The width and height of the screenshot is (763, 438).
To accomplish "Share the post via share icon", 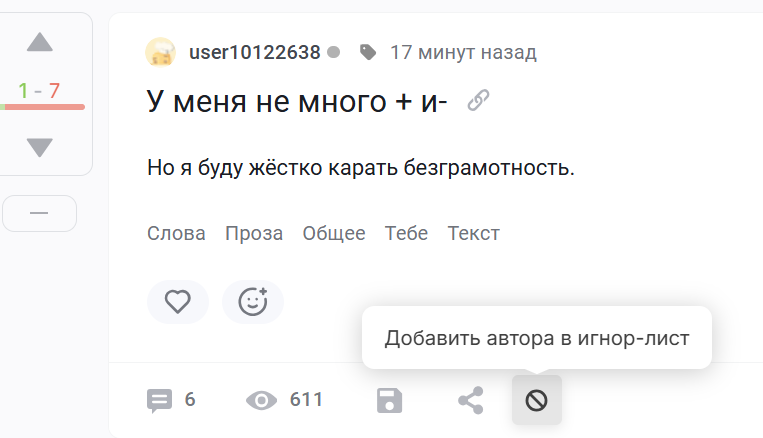I will [471, 401].
